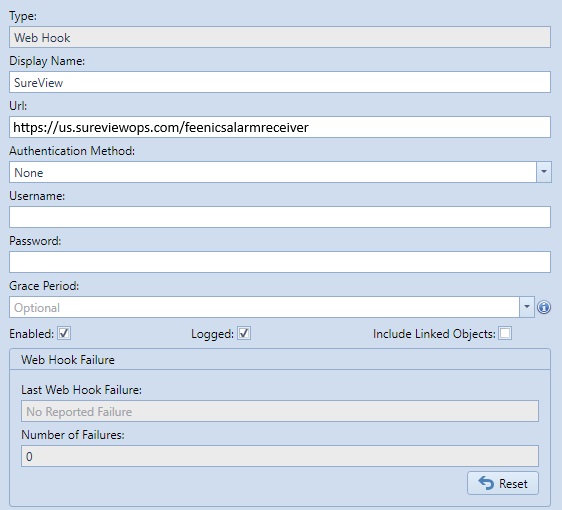This screenshot has width=562, height=510.
Task: Open the Authentication Method dropdown arrow
Action: click(x=544, y=172)
